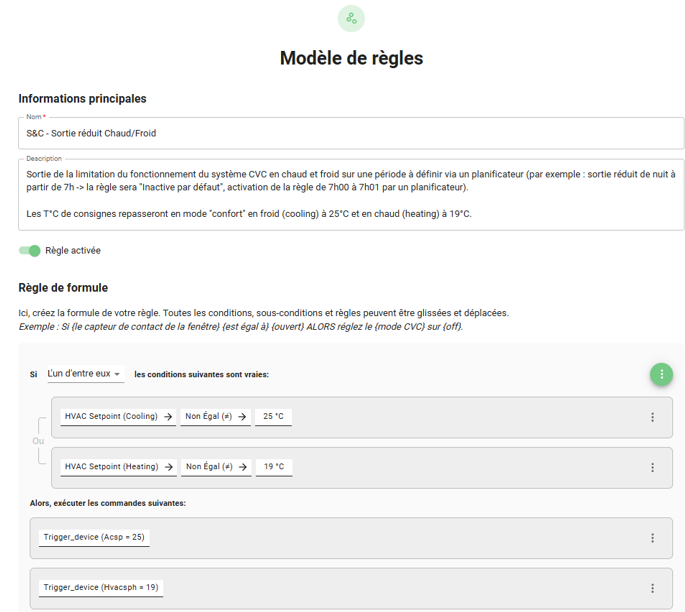Click the Trigger_device (Acsp = 25) command

point(94,538)
